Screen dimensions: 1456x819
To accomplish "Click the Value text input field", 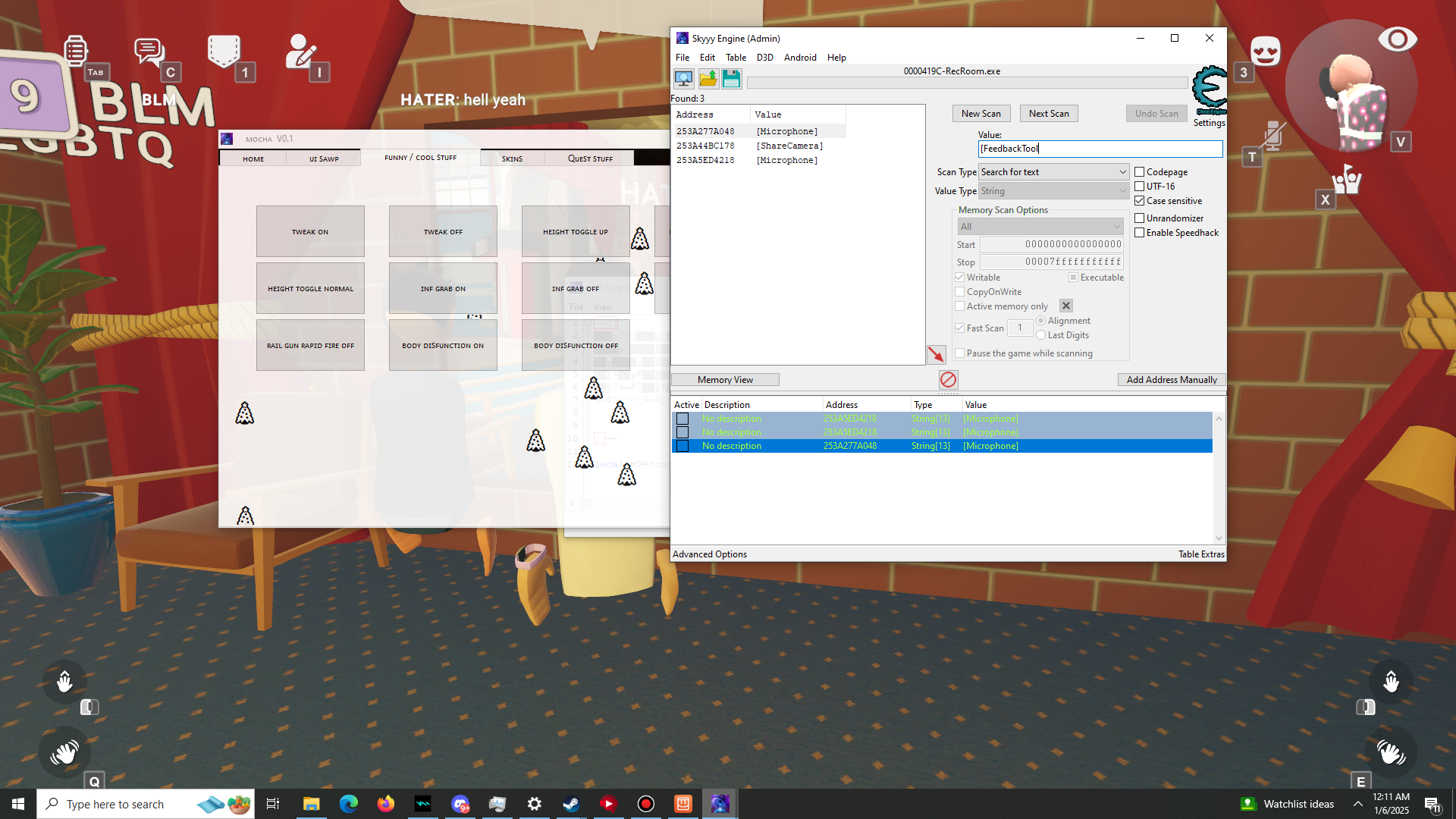I will point(1100,149).
